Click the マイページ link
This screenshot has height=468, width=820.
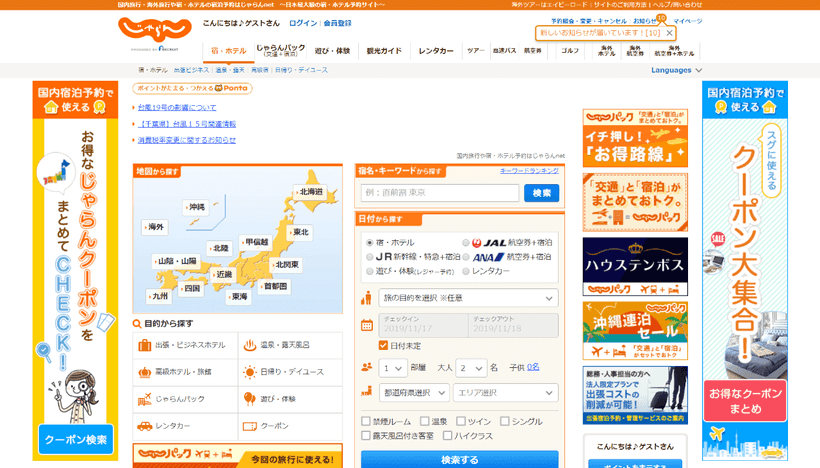tap(687, 21)
